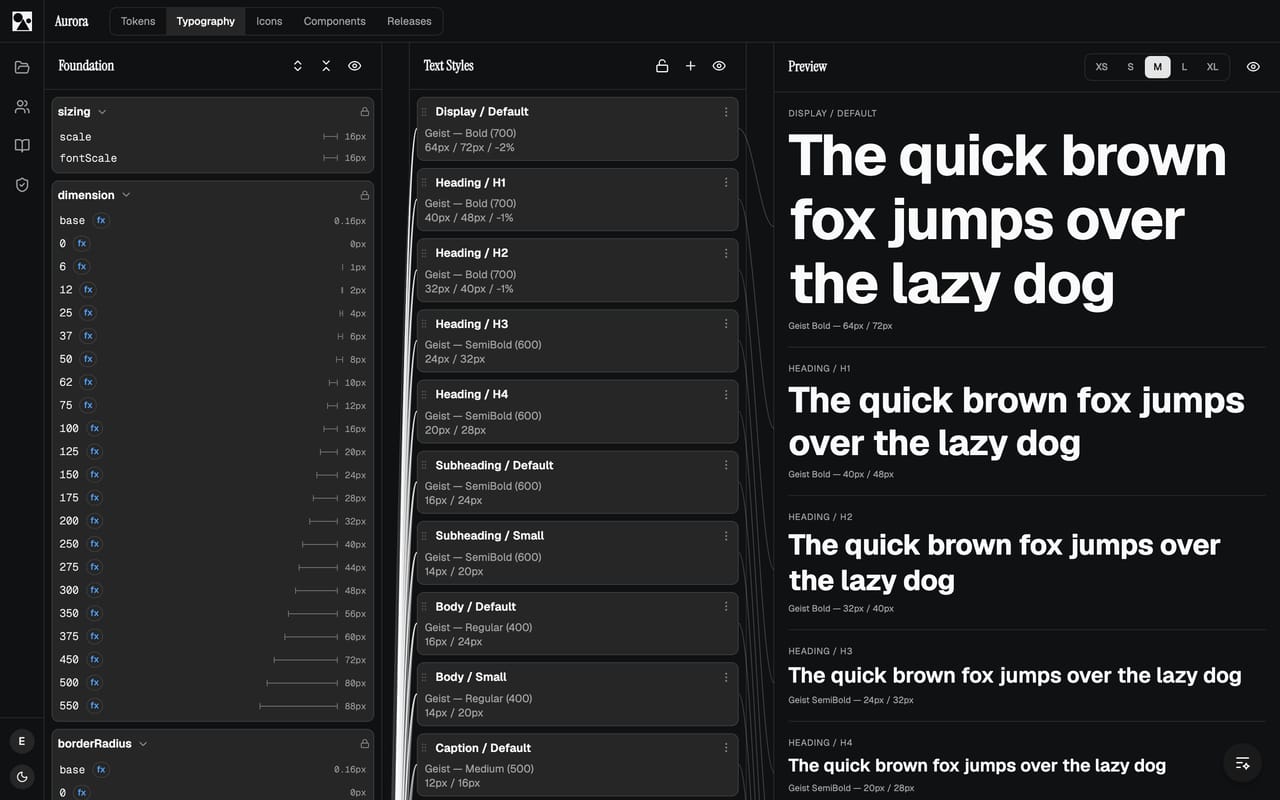Click the fx badge on dimension token 250

point(95,544)
